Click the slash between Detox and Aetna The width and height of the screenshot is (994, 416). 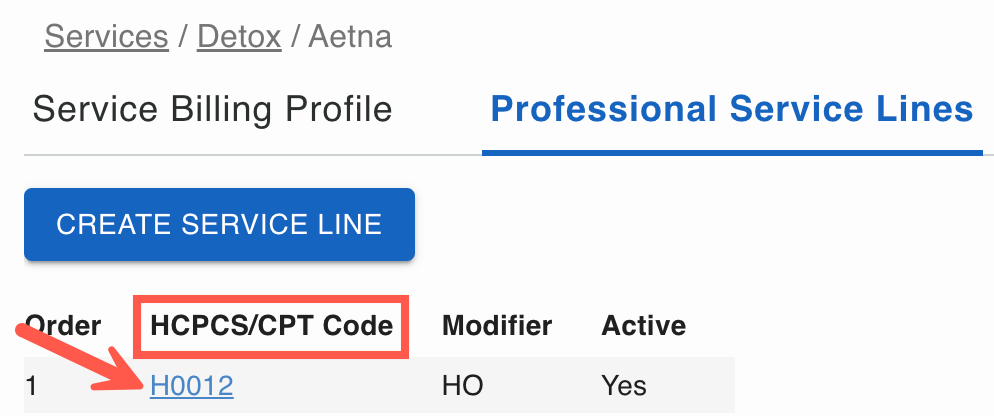coord(296,37)
